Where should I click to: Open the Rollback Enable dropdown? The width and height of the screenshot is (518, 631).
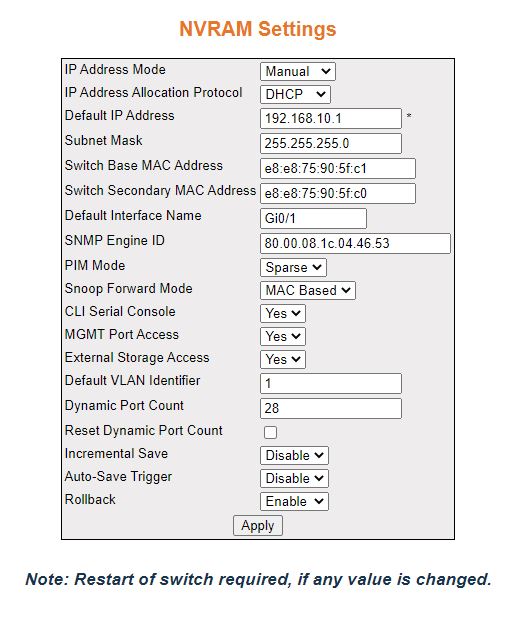(x=294, y=501)
